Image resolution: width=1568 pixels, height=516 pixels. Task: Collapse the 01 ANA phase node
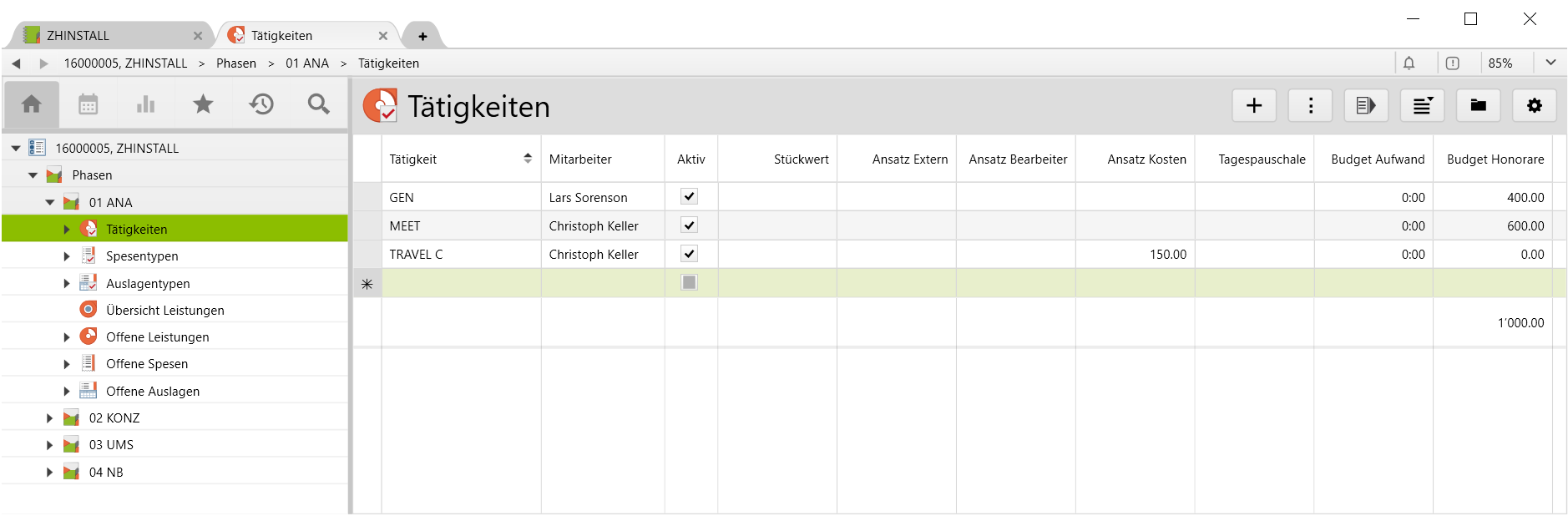[x=49, y=203]
